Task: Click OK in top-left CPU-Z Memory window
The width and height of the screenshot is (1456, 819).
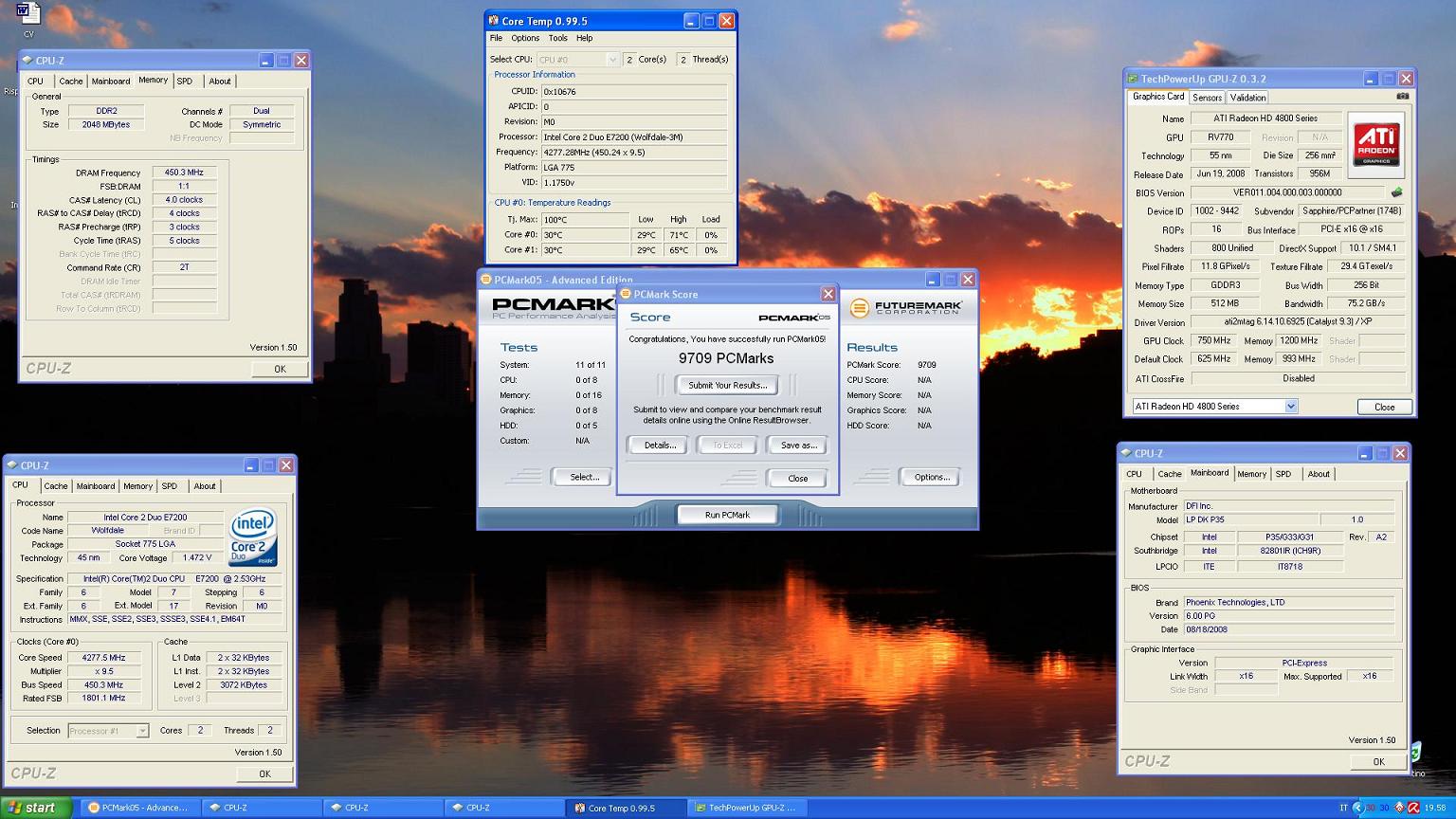Action: click(x=280, y=369)
